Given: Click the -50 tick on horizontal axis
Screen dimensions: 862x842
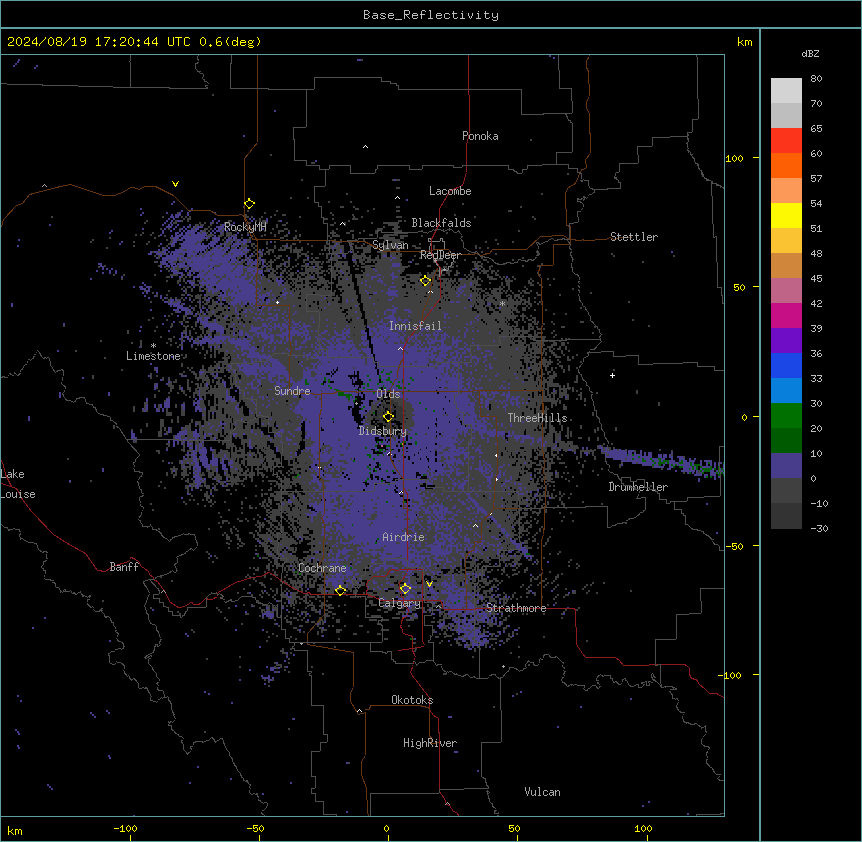Looking at the screenshot, I should click(x=255, y=828).
